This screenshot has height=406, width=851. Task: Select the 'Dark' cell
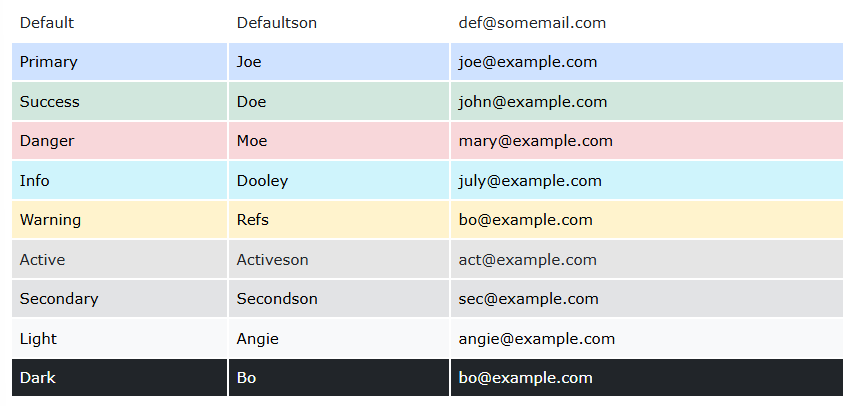pyautogui.click(x=119, y=378)
